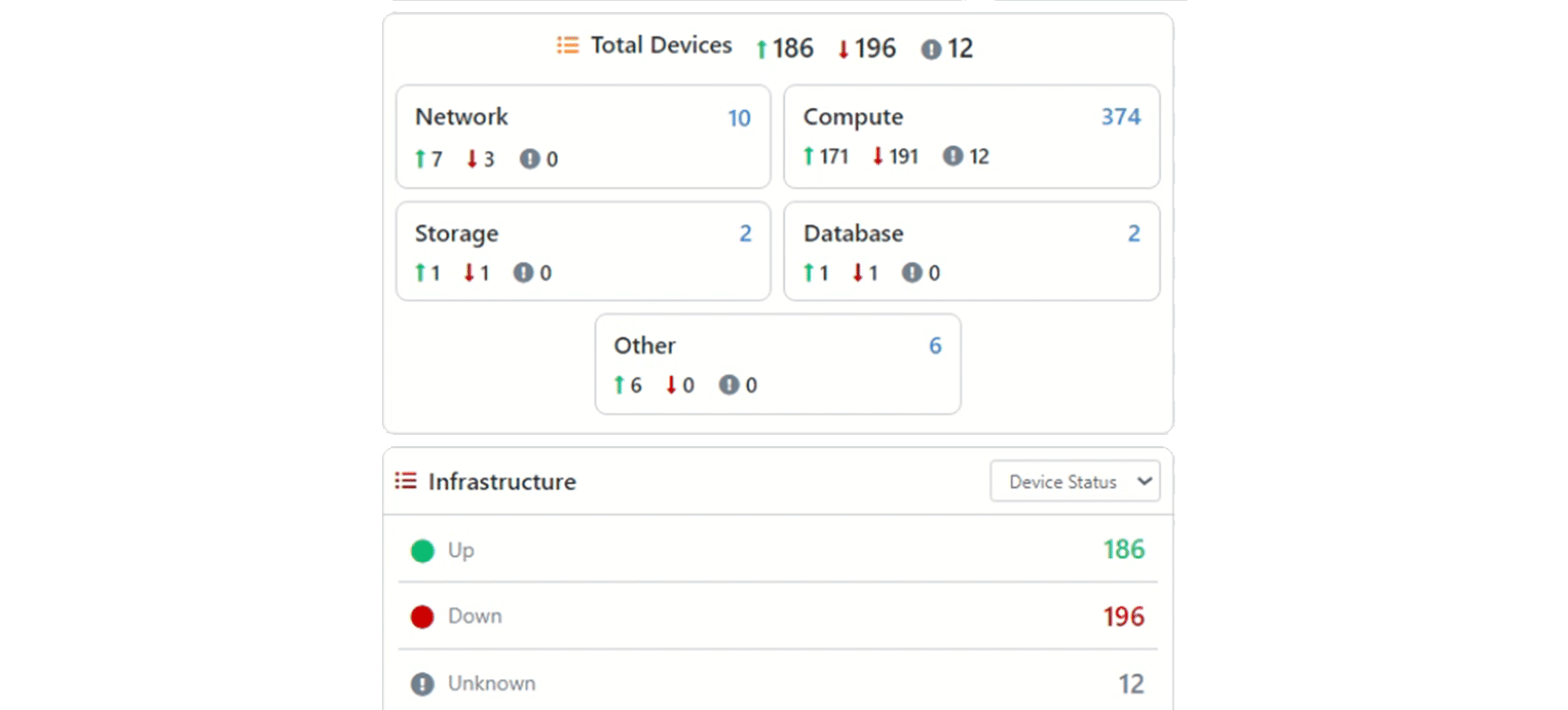Click the Compute up arrow icon
The image size is (1568, 710).
click(808, 156)
